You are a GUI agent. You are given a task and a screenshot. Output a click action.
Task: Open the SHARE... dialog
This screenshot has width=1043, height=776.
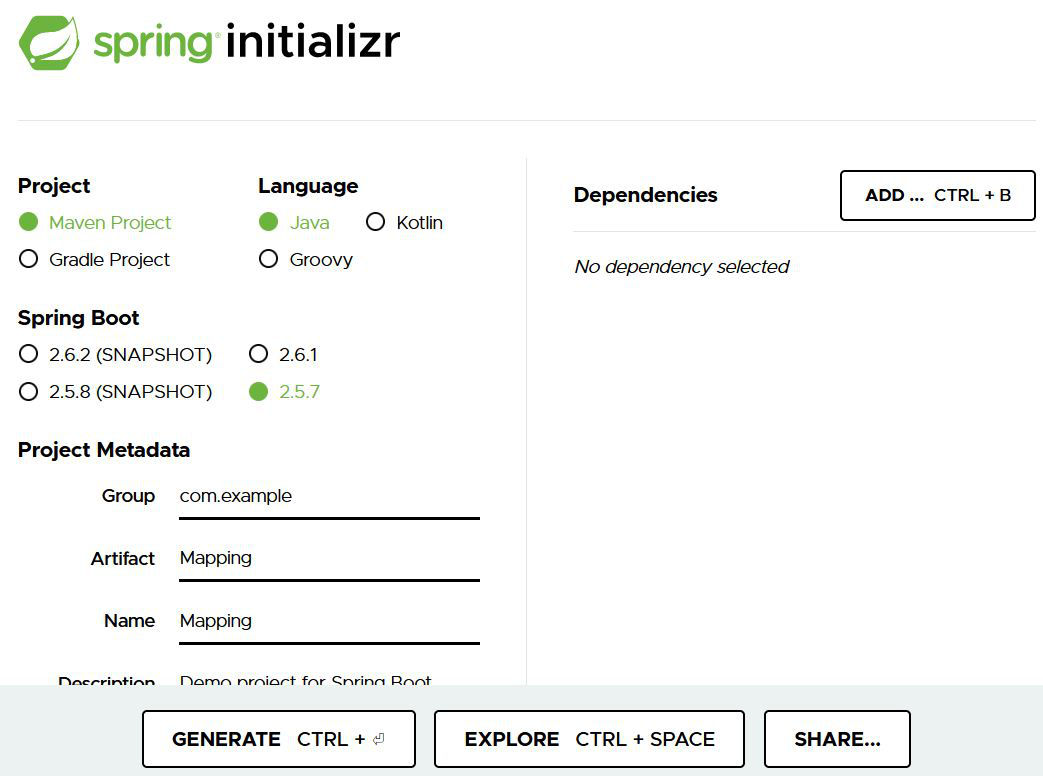(837, 739)
